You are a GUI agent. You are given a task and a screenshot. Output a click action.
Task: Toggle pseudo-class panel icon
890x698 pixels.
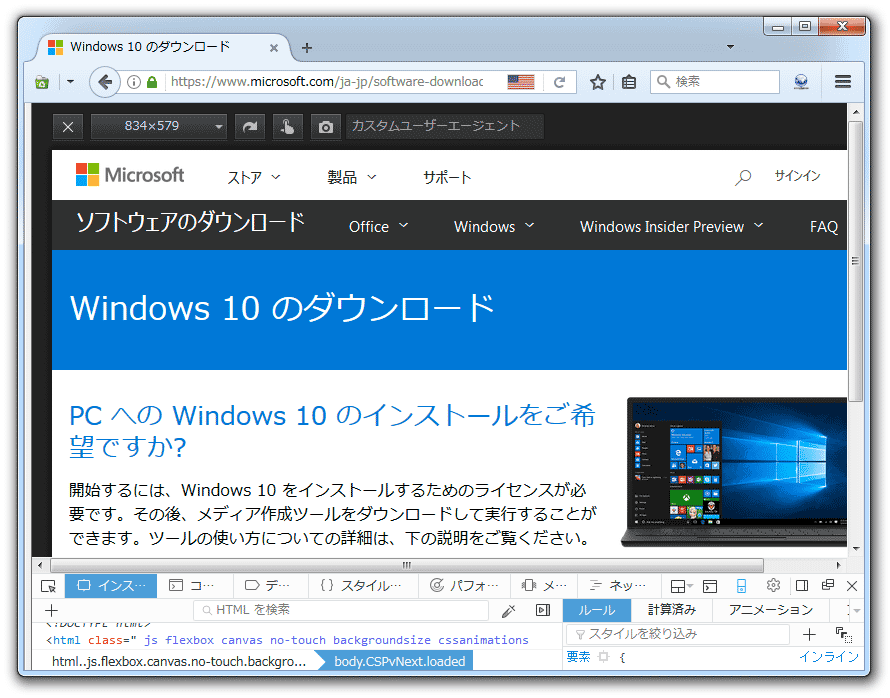[843, 635]
